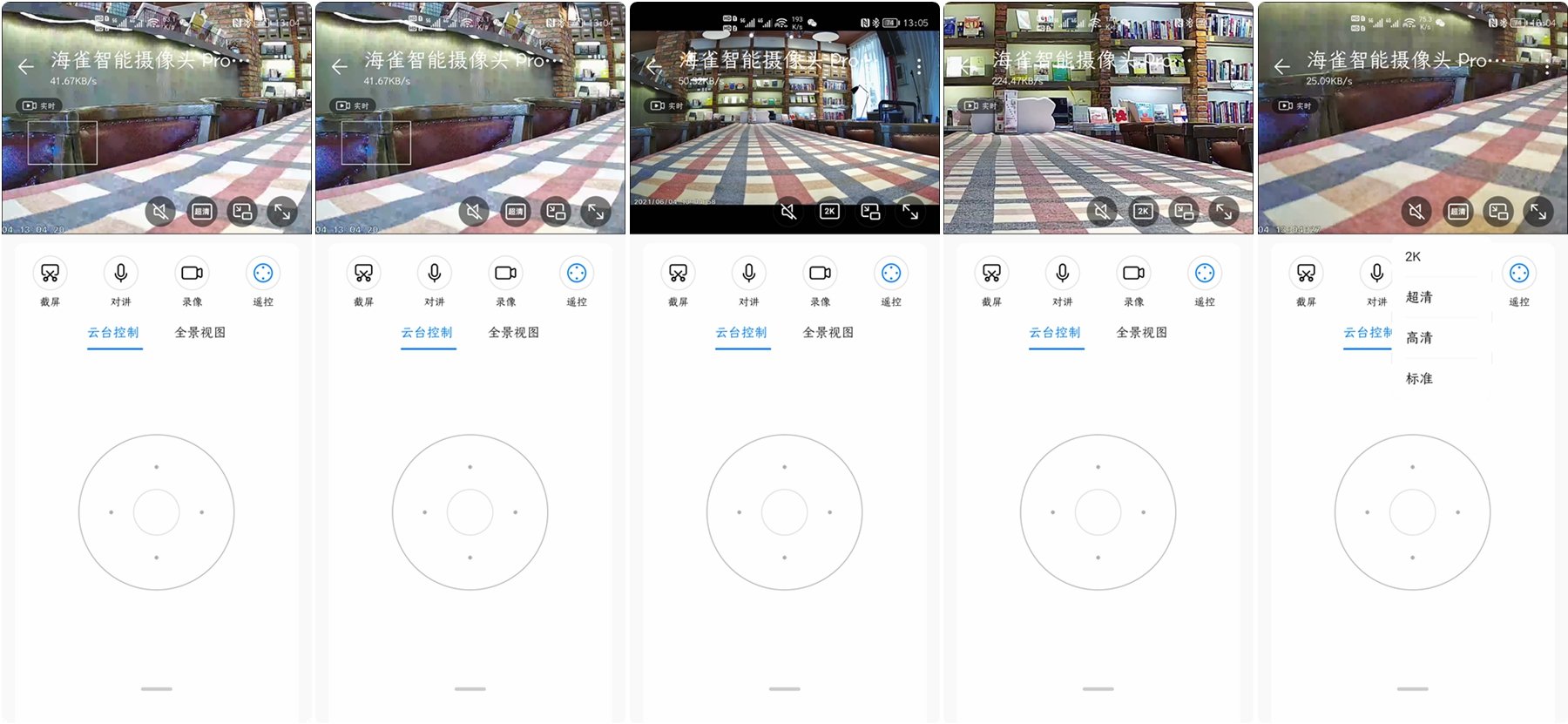The width and height of the screenshot is (1568, 724).
Task: Select 云台控制 tab on the 50.32KB/s screen
Action: click(741, 333)
